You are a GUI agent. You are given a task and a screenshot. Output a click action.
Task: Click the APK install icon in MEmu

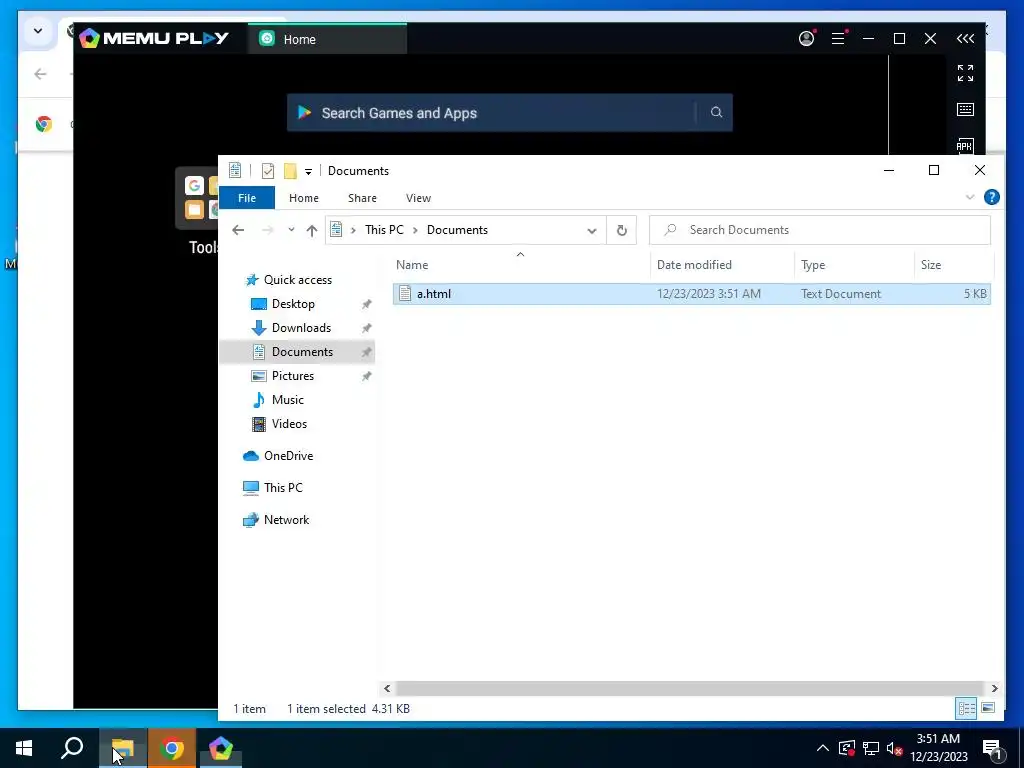[965, 146]
